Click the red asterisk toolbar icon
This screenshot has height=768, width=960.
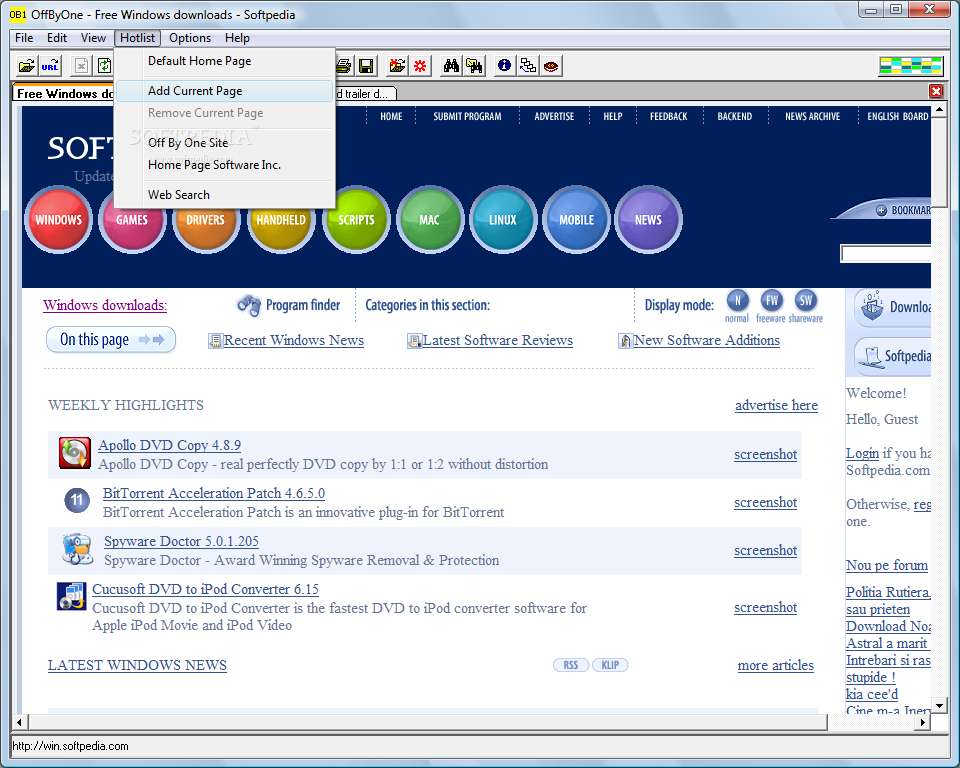pos(420,66)
